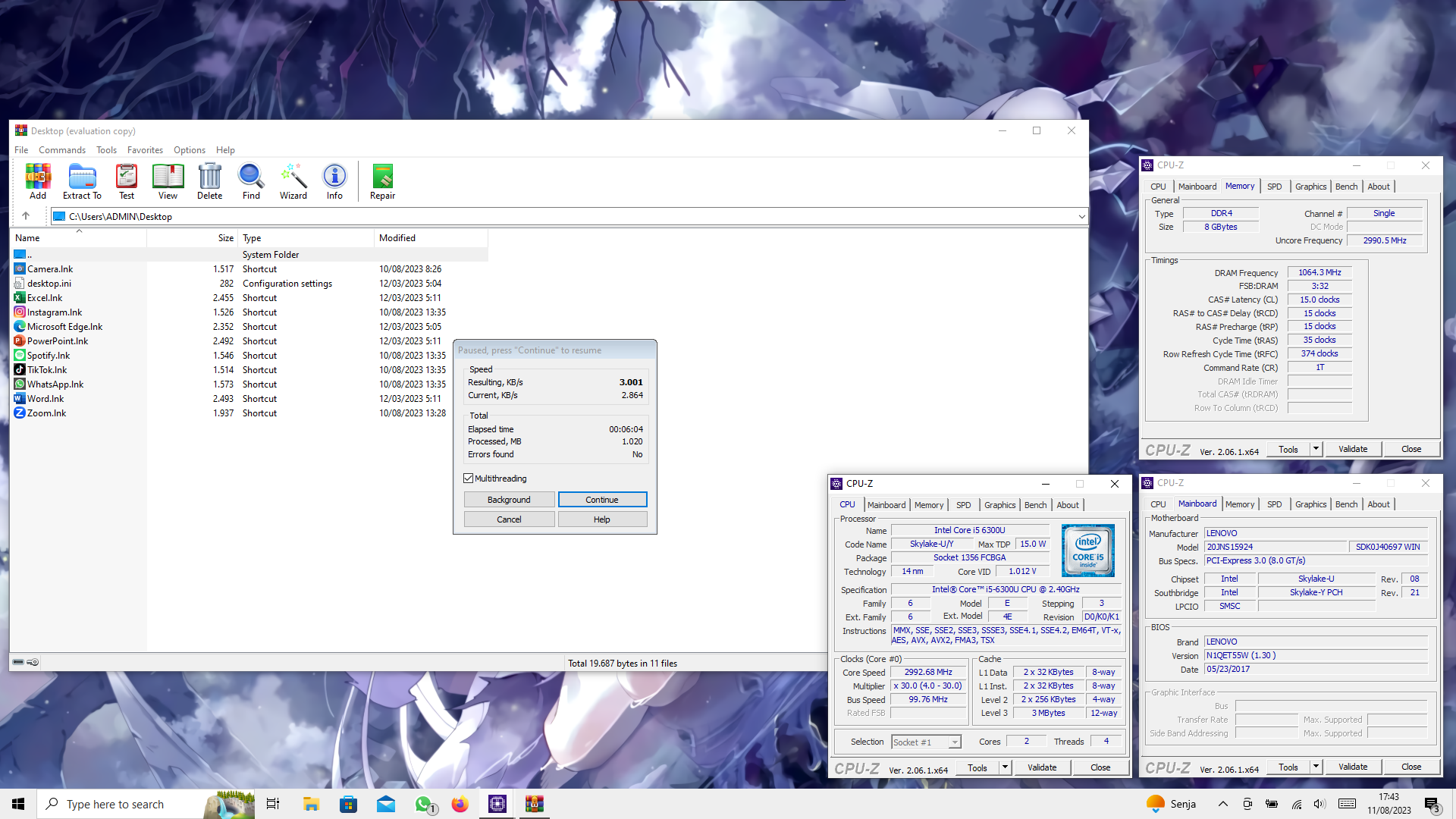Image resolution: width=1456 pixels, height=819 pixels.
Task: Sort by the Size column header
Action: pos(193,238)
